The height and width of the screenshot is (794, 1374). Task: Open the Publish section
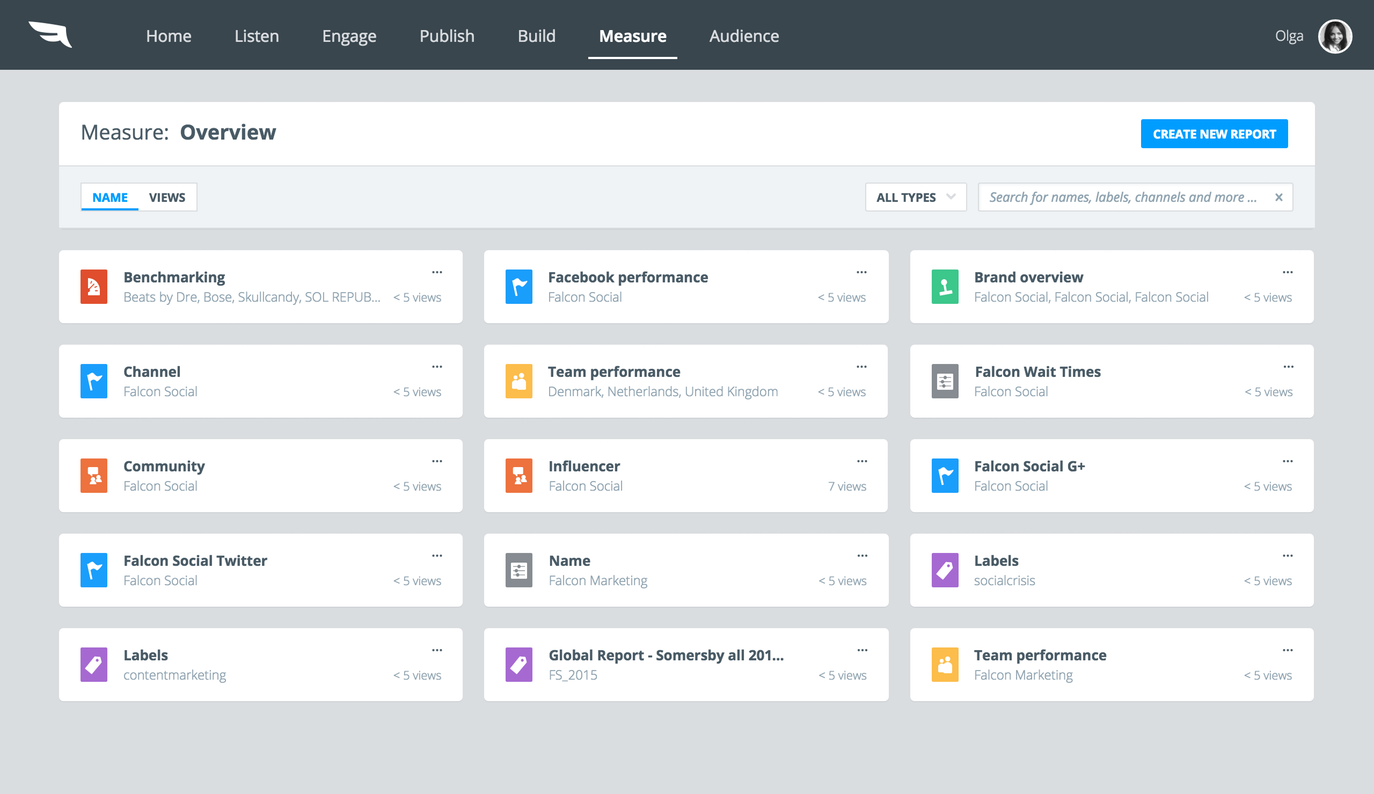[447, 36]
